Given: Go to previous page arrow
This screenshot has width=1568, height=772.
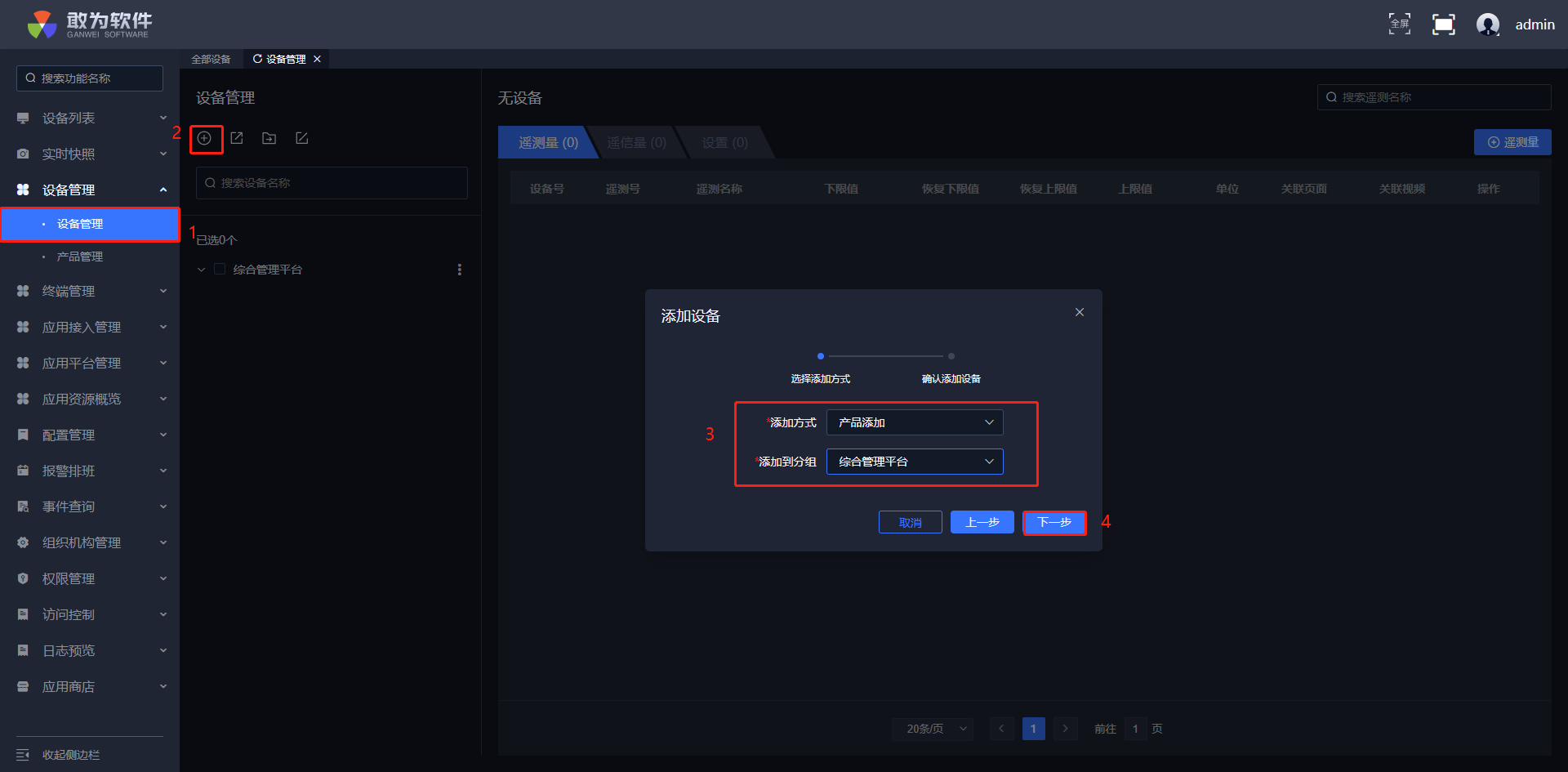Looking at the screenshot, I should click(1002, 729).
